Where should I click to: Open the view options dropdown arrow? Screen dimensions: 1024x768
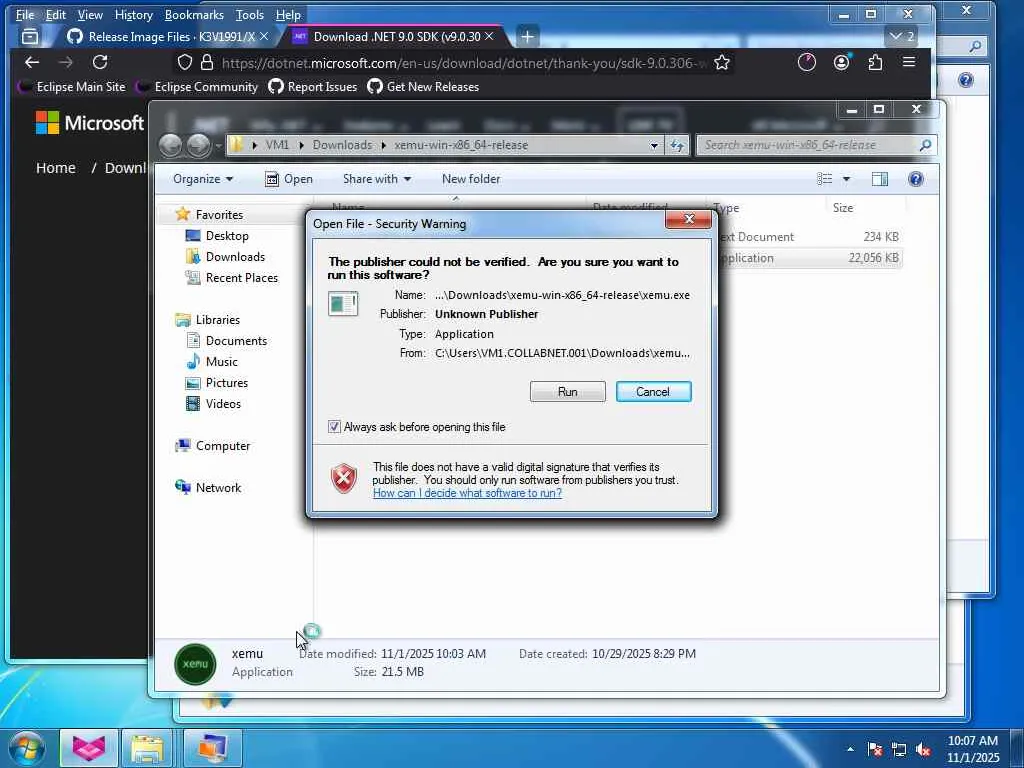(846, 179)
